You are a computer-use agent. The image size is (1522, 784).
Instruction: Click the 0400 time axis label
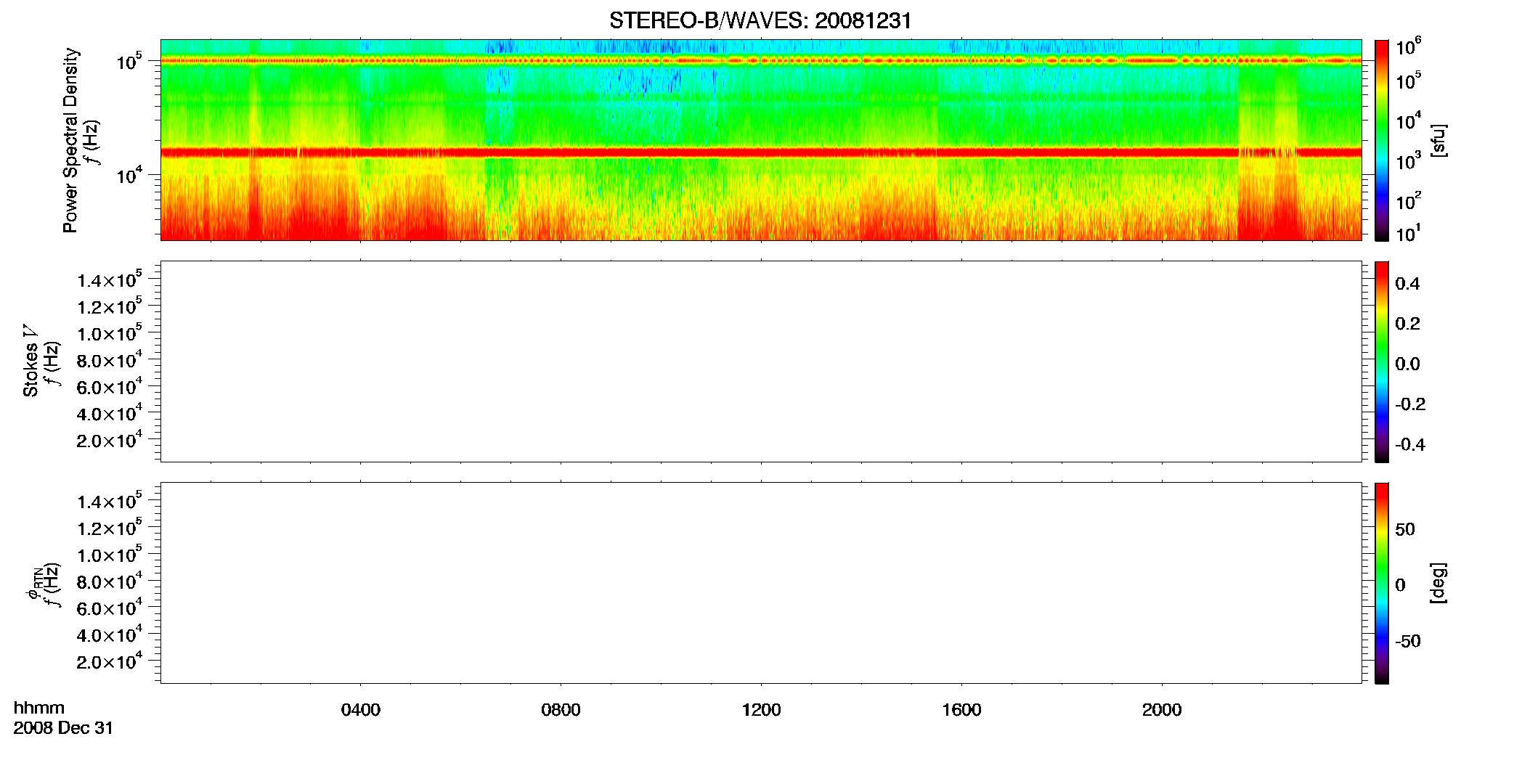tap(361, 710)
